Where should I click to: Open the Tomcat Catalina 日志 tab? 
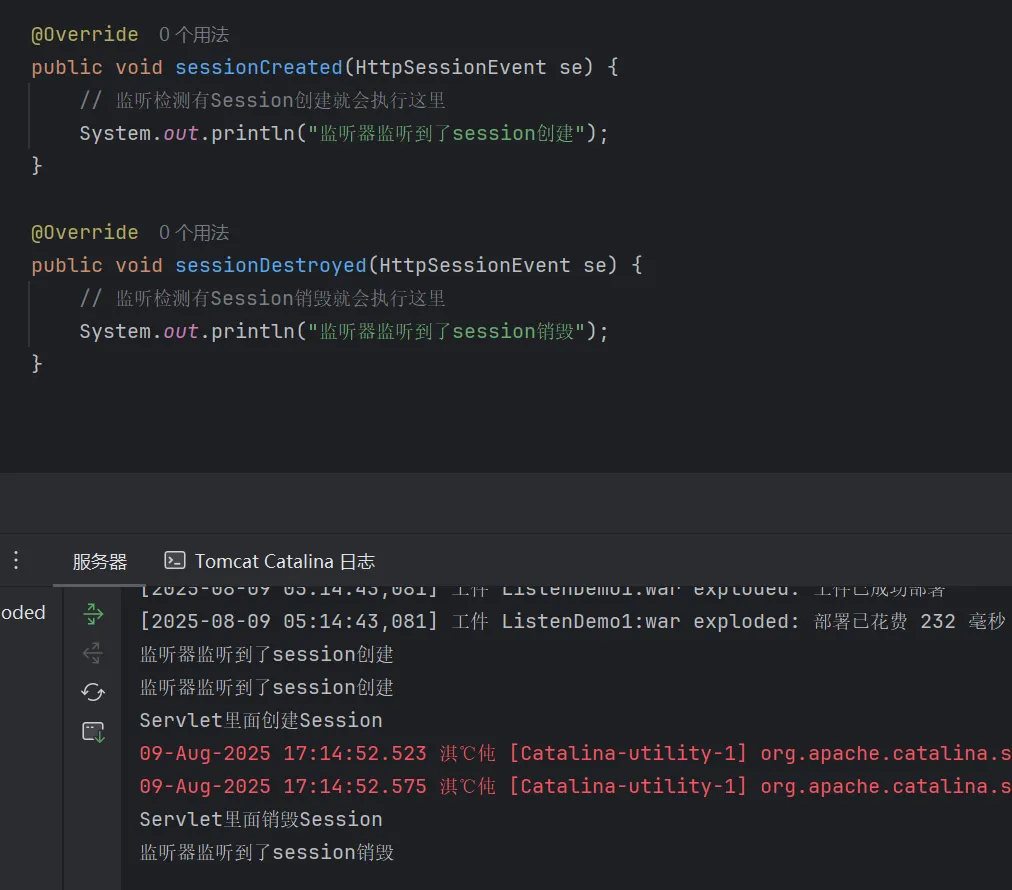(x=270, y=562)
